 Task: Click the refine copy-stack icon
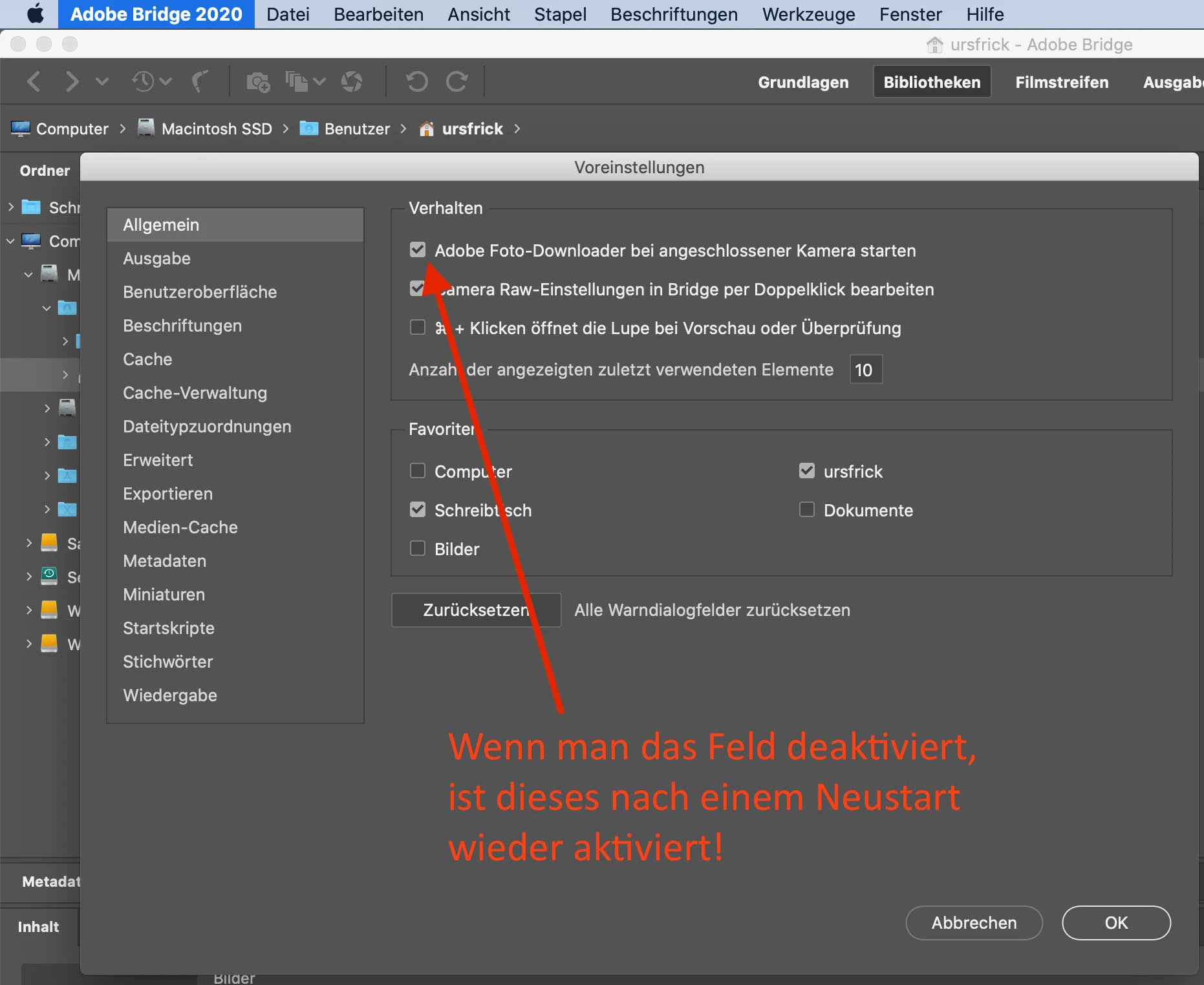click(297, 81)
